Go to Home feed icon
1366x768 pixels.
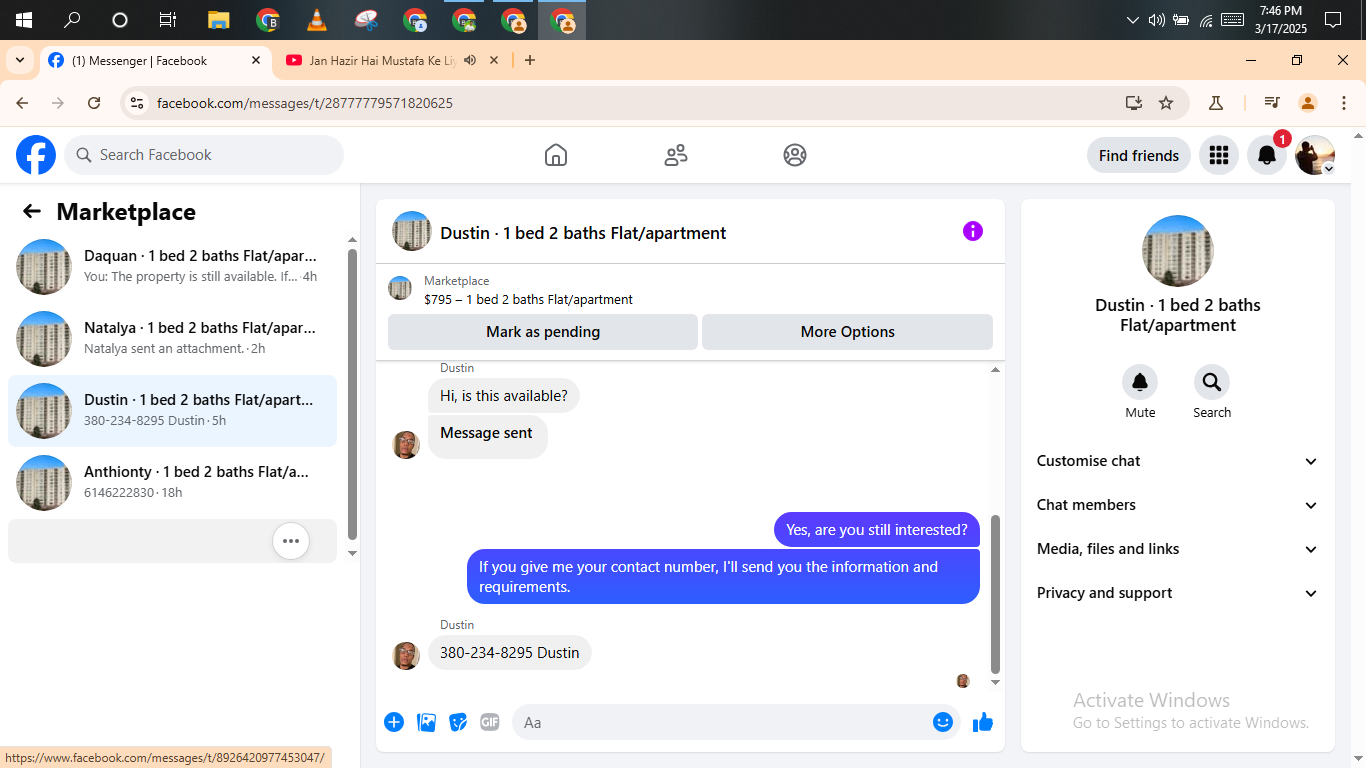coord(556,155)
